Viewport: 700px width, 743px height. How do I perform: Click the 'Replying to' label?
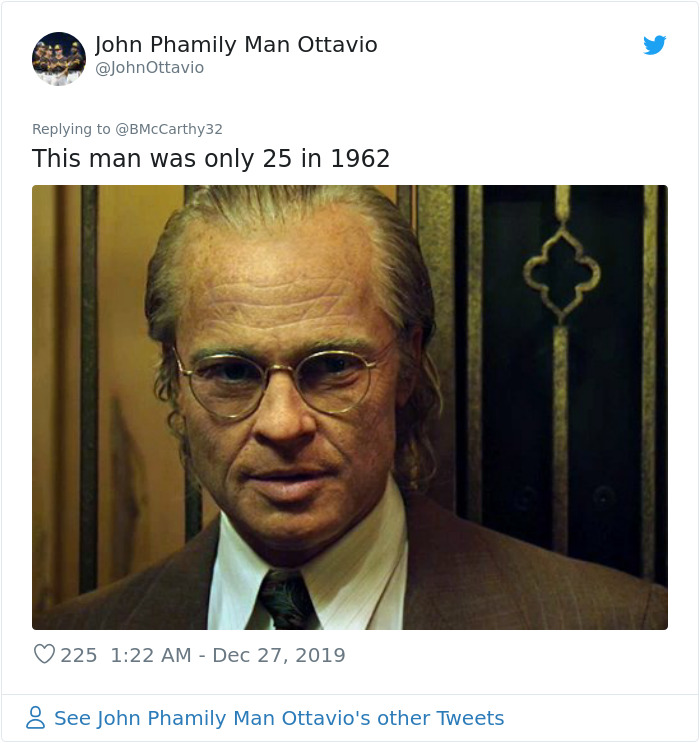coord(71,129)
